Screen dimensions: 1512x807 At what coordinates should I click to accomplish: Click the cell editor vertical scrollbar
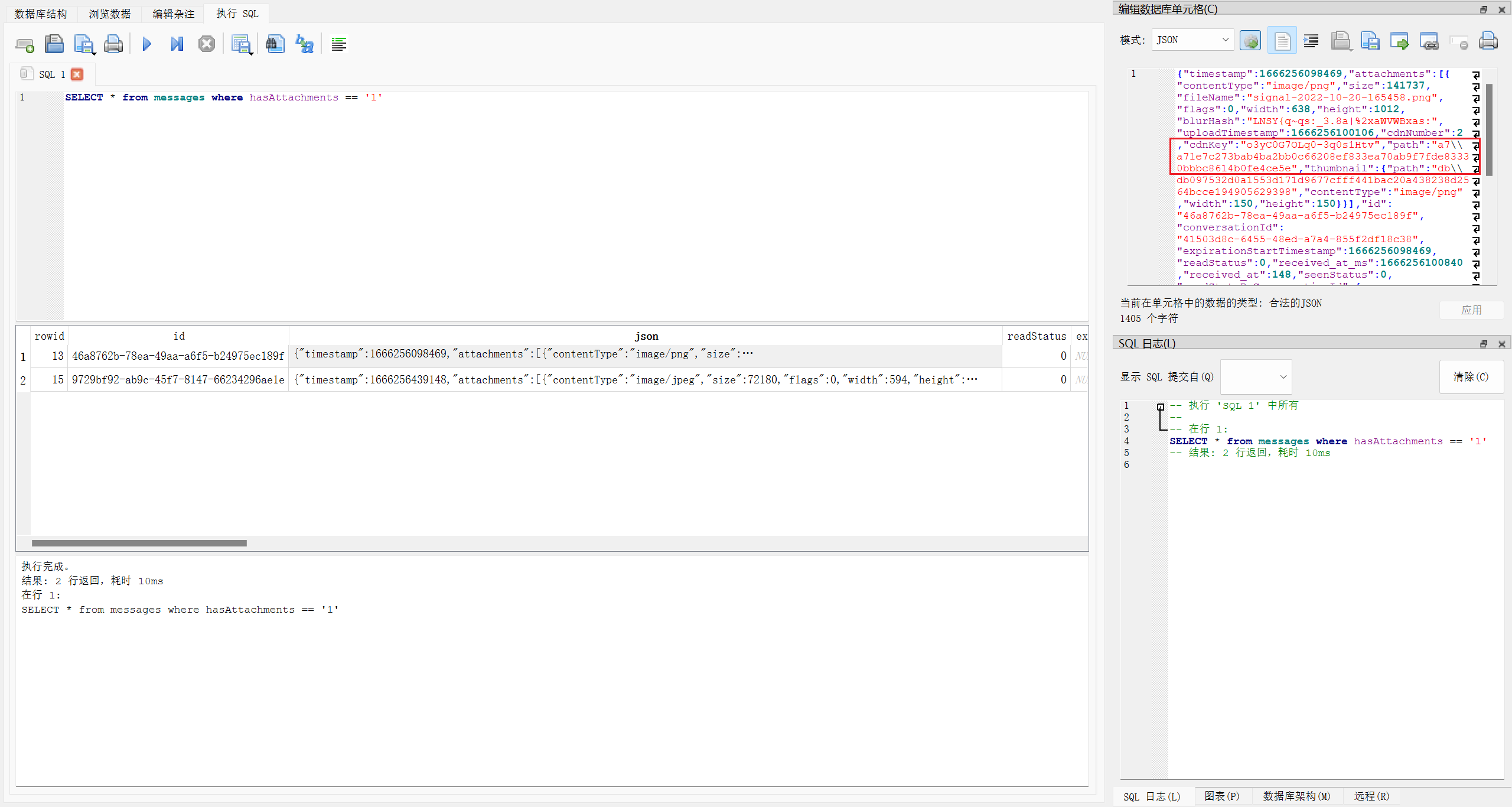1490,130
